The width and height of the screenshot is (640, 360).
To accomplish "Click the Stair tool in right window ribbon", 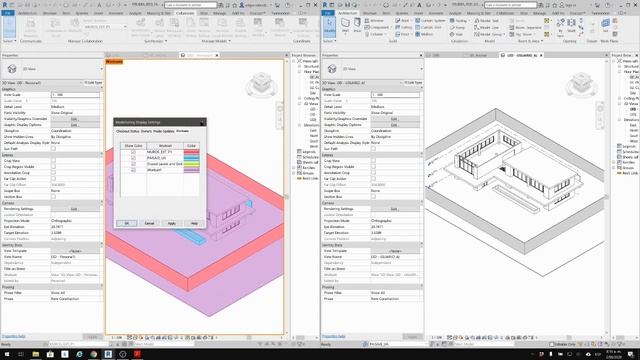I will pyautogui.click(x=456, y=34).
